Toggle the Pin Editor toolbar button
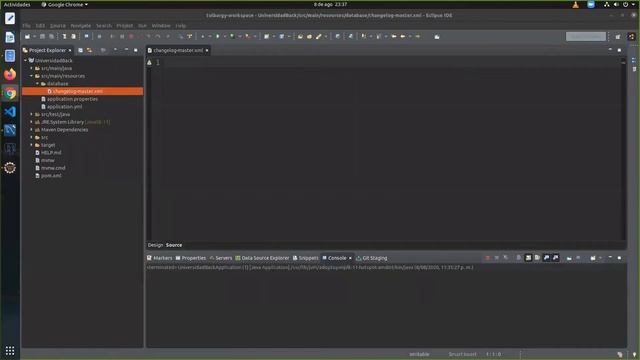This screenshot has height=360, width=640. point(437,37)
